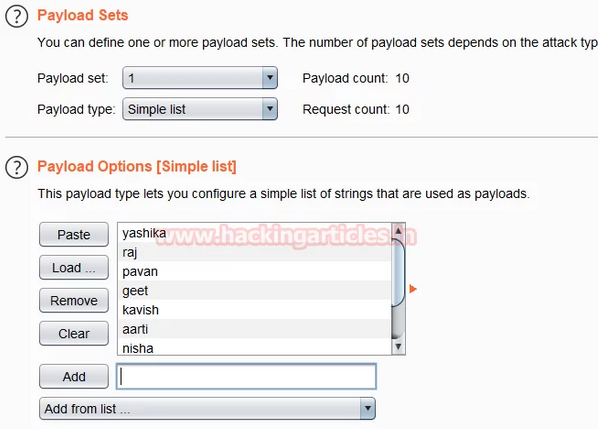The height and width of the screenshot is (429, 604).
Task: Select the yashika payload entry
Action: [x=253, y=233]
